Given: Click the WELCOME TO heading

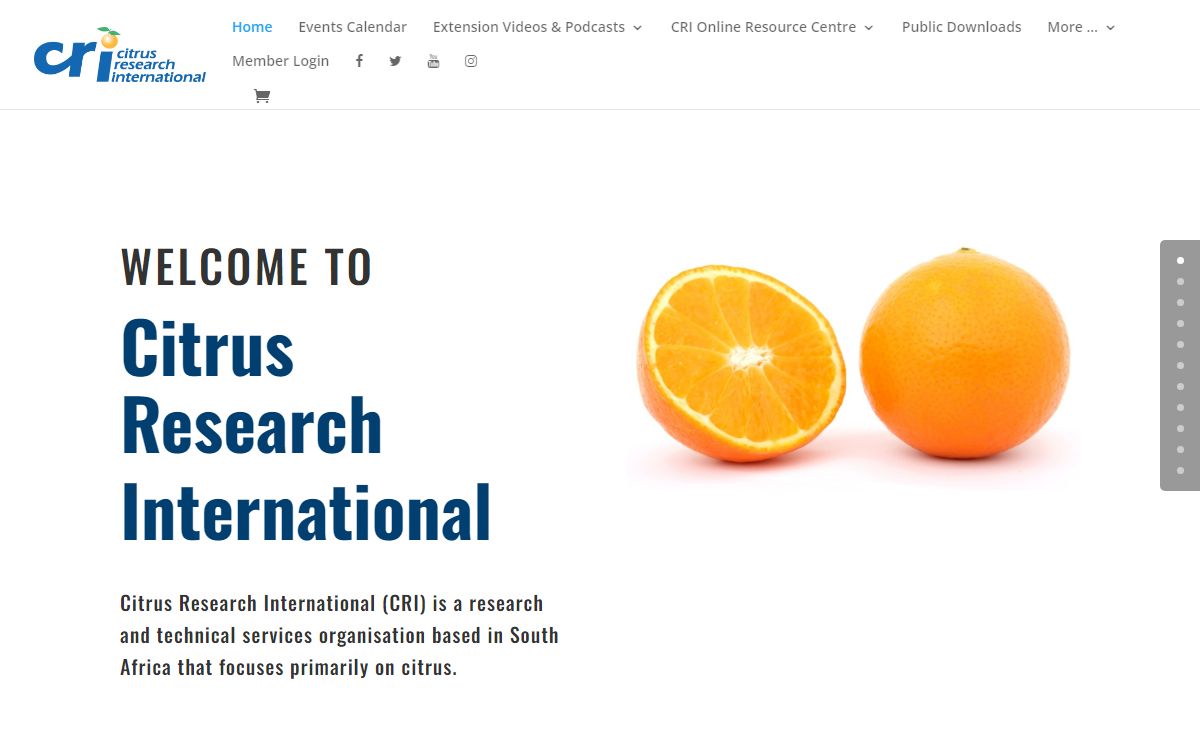Looking at the screenshot, I should coord(246,267).
